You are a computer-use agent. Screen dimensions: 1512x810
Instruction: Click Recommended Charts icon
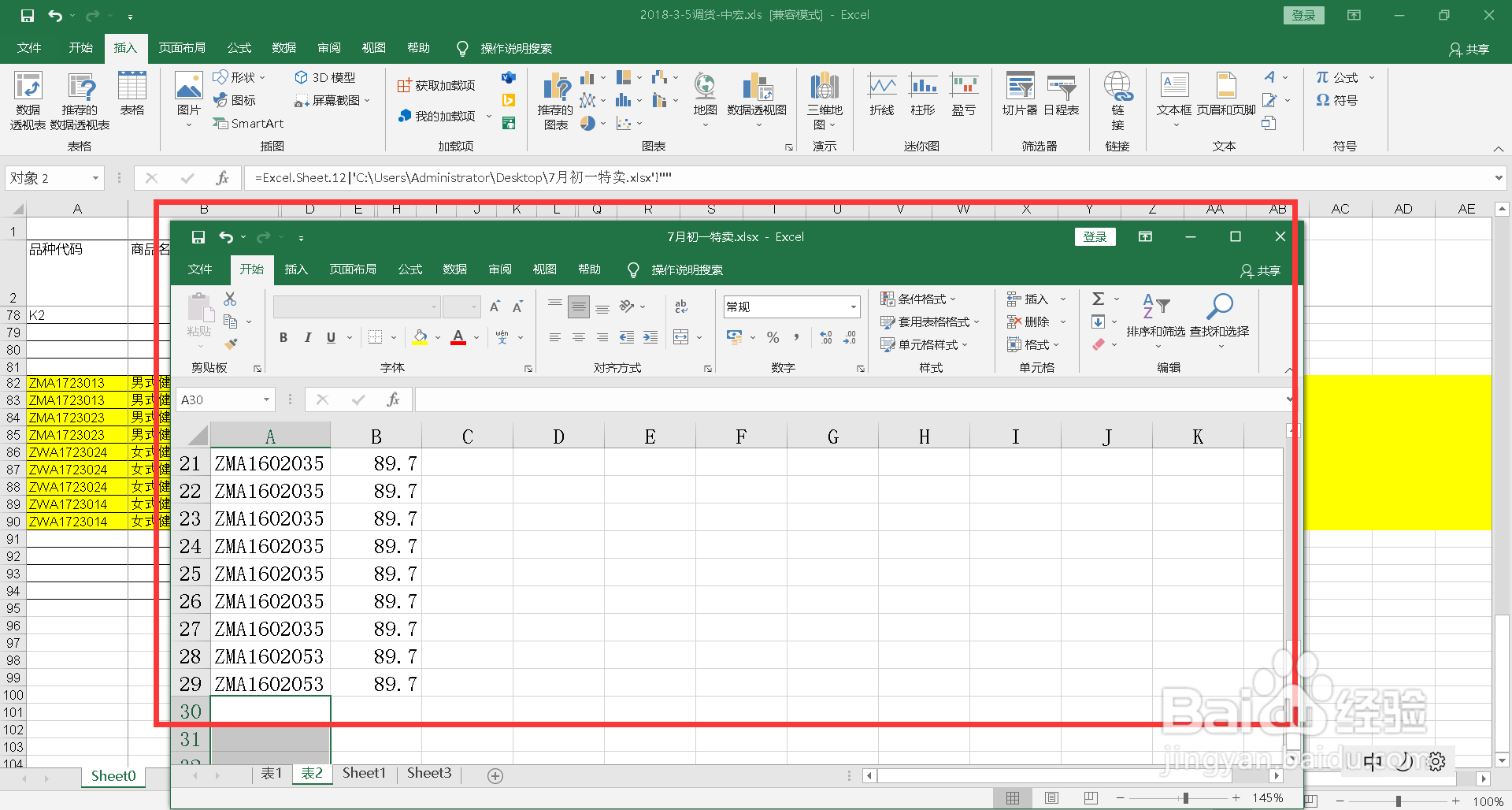click(x=556, y=101)
